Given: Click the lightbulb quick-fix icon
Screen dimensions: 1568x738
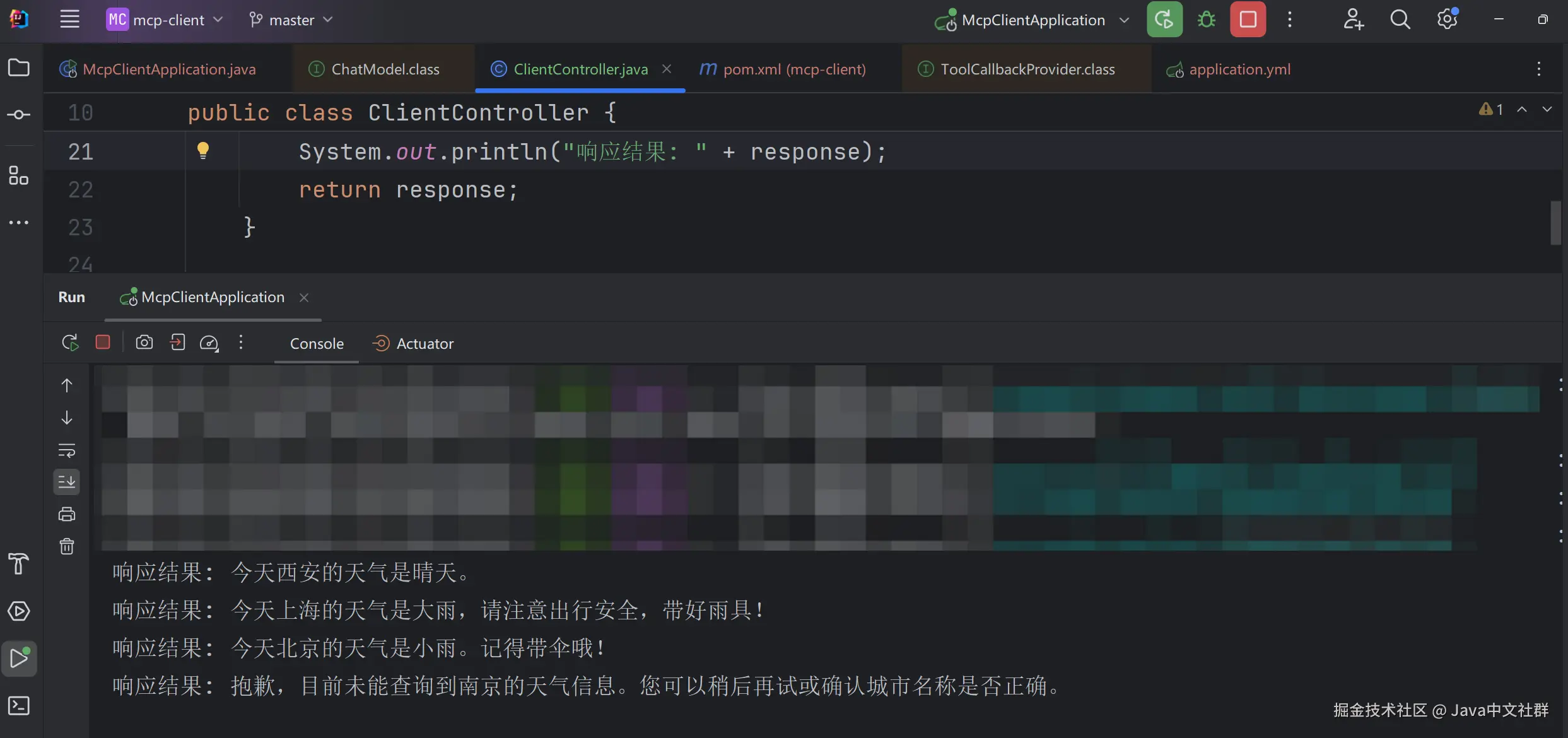Looking at the screenshot, I should tap(202, 150).
